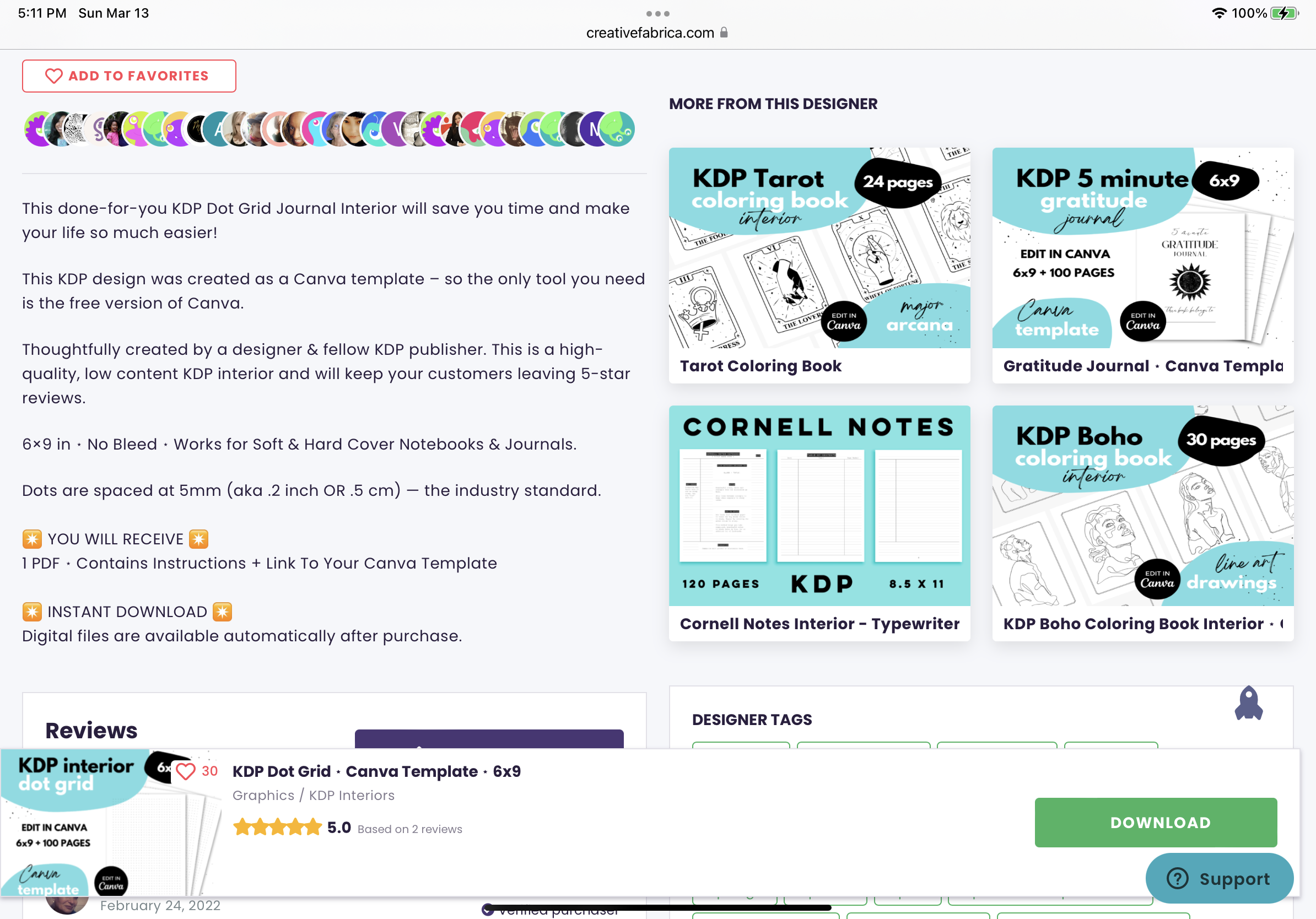This screenshot has width=1316, height=919.
Task: Open the KDP Interiors category link
Action: 352,795
